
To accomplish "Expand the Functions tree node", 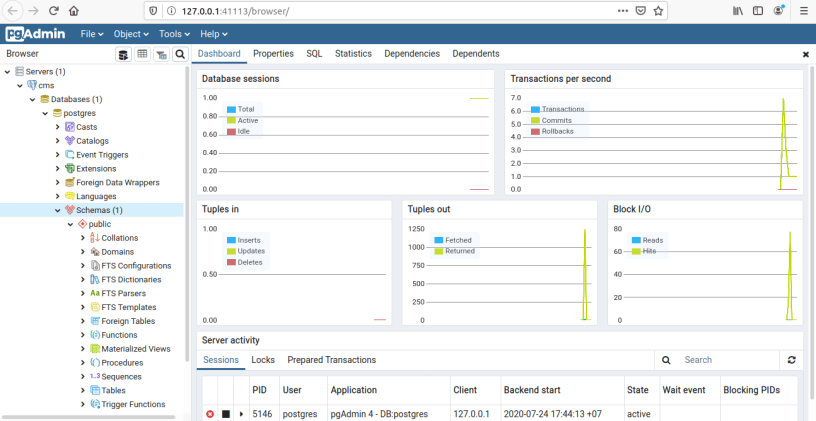I will [83, 335].
